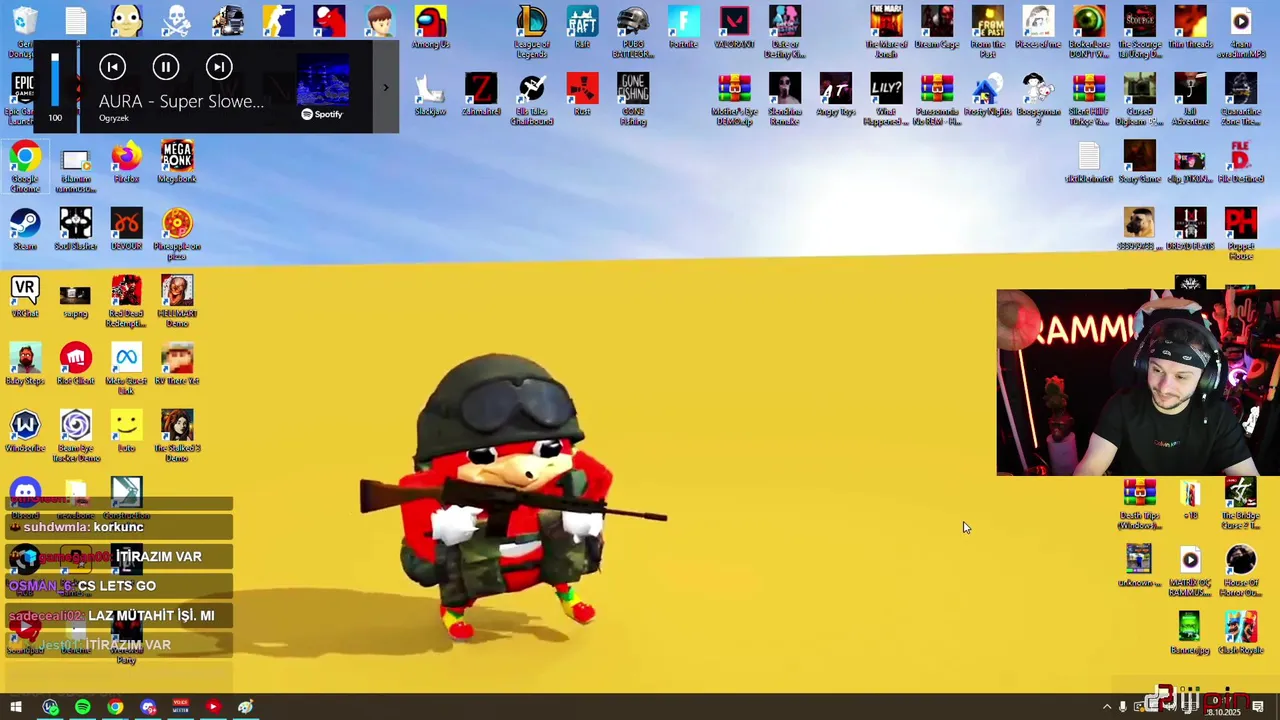Open Frosty Nights desktop icon
Viewport: 1280px width, 720px height.
point(987,95)
